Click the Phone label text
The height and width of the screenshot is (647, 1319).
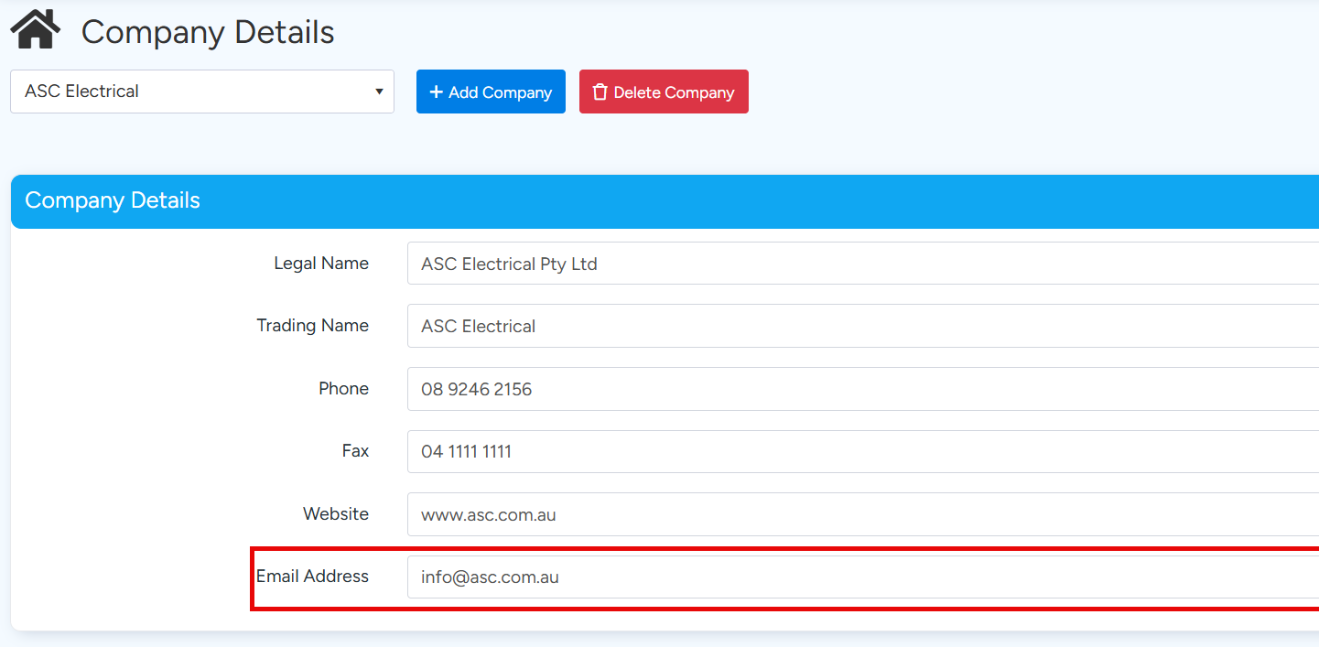pyautogui.click(x=343, y=388)
